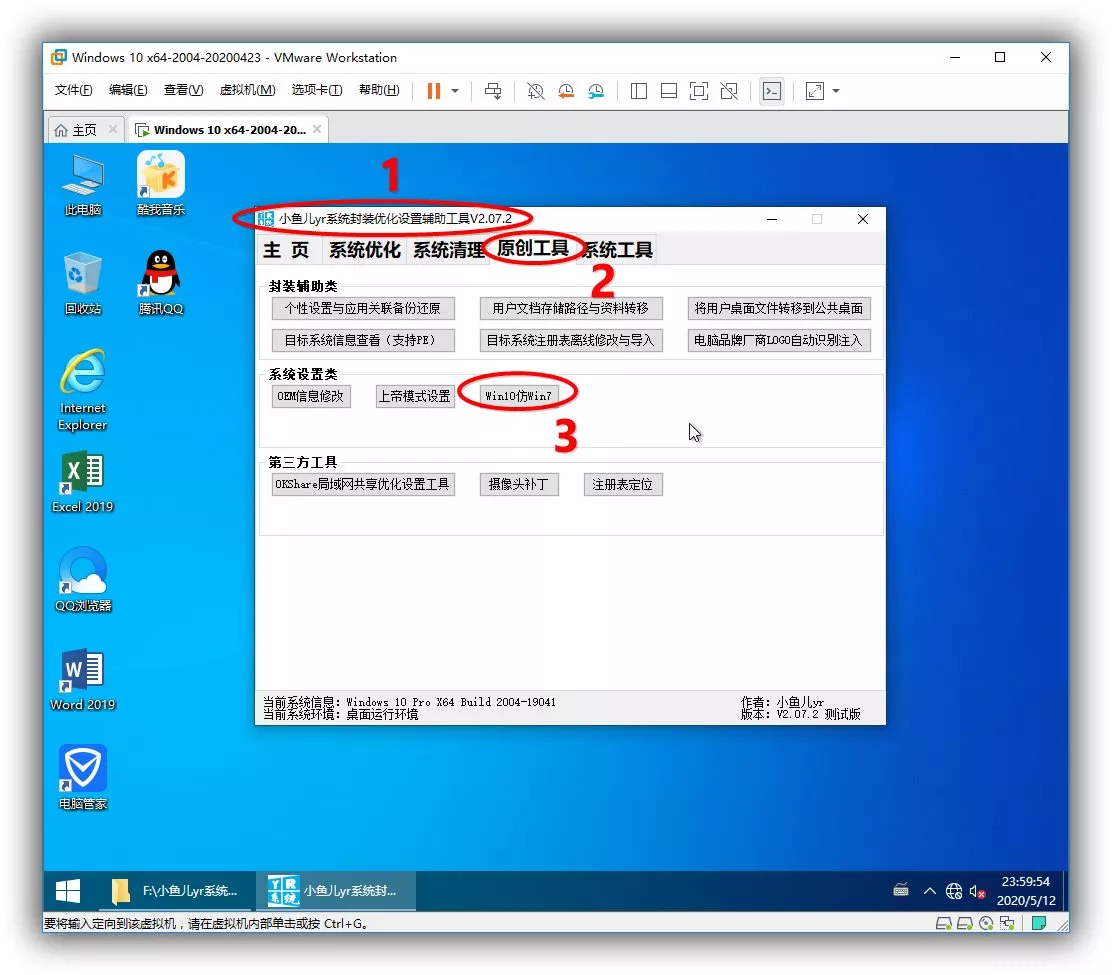This screenshot has height=975, width=1112.
Task: Open the suspend power options dropdown arrow
Action: [455, 91]
